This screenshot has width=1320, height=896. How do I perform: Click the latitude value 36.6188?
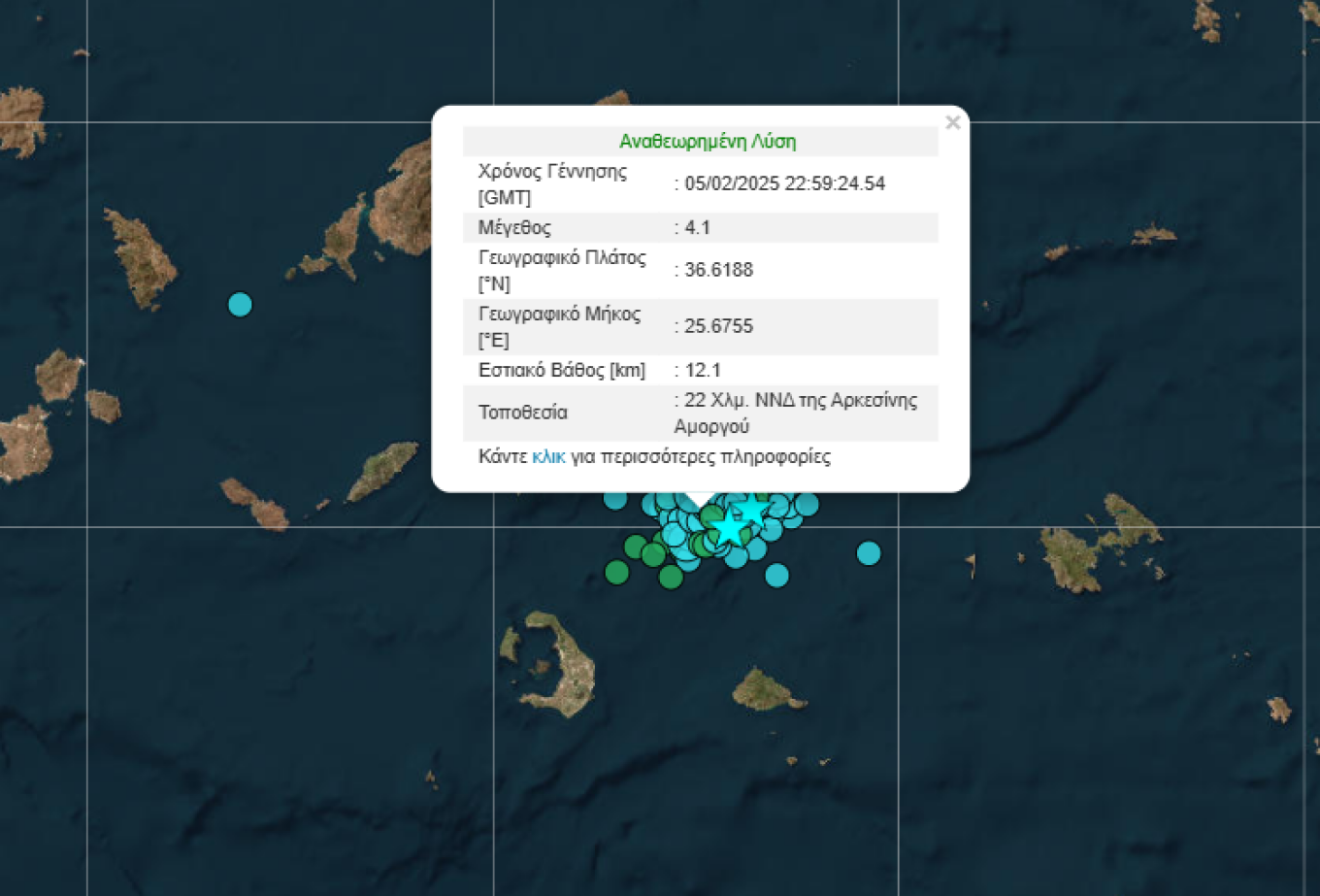pos(718,270)
